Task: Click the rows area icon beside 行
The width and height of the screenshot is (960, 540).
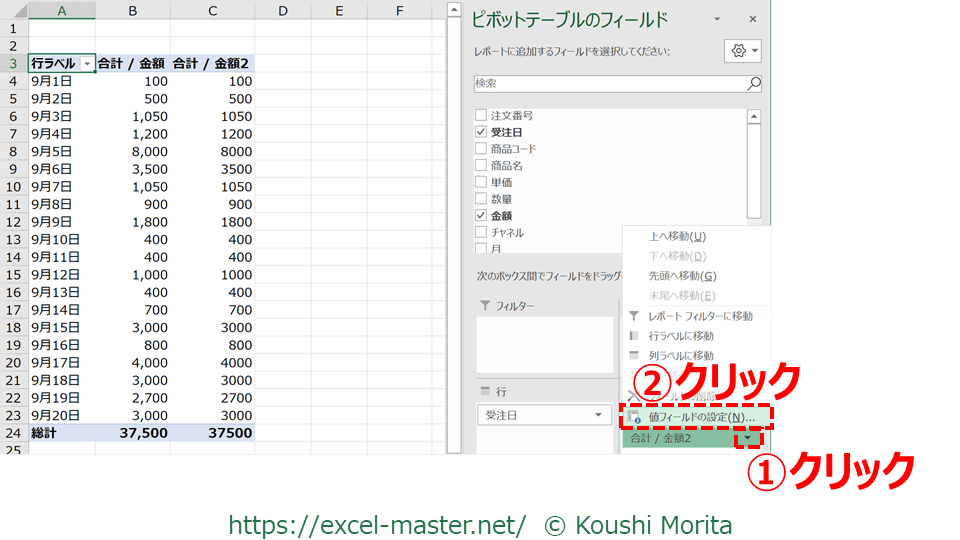Action: coord(486,391)
